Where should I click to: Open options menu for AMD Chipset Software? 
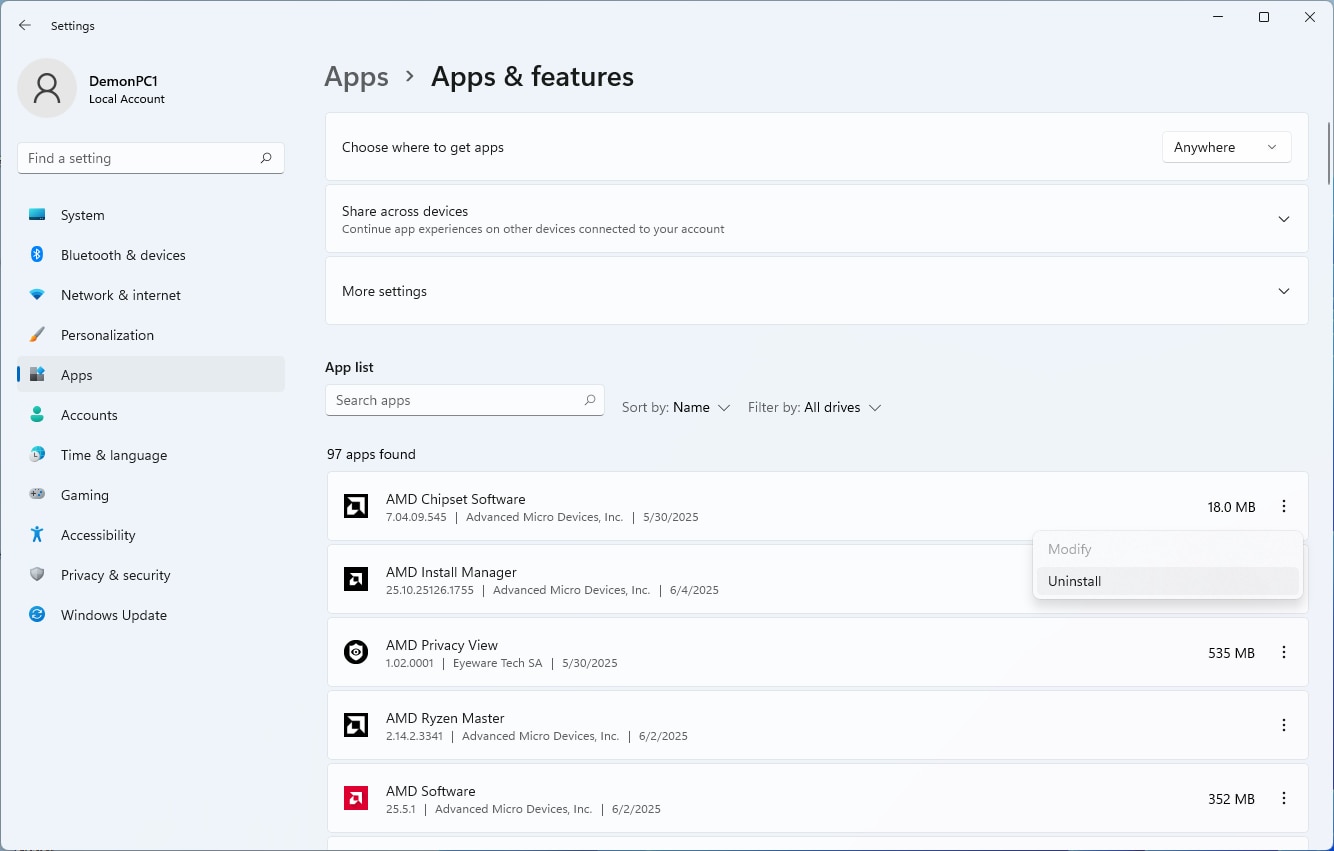1284,507
